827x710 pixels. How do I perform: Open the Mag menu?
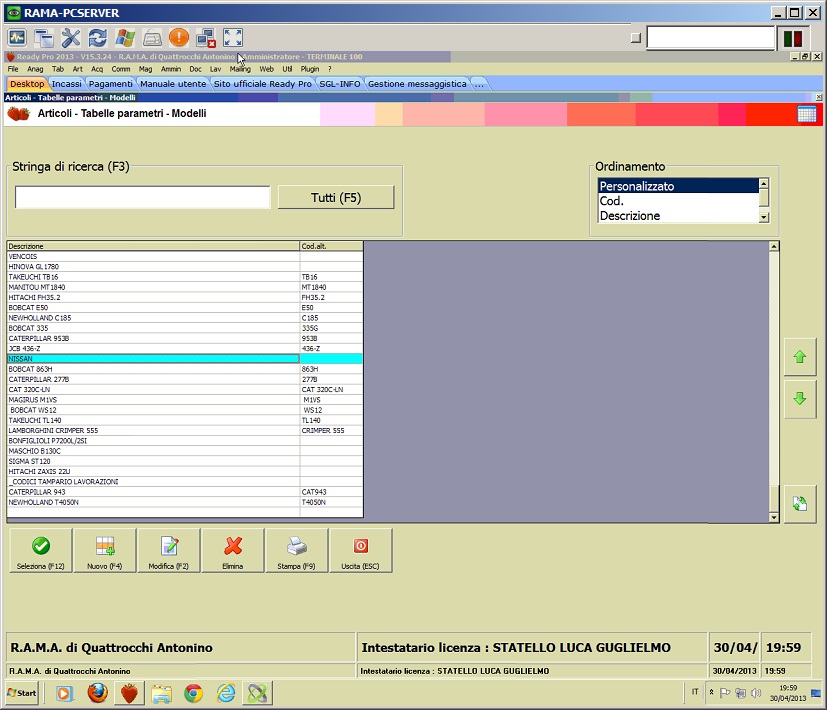coord(146,69)
